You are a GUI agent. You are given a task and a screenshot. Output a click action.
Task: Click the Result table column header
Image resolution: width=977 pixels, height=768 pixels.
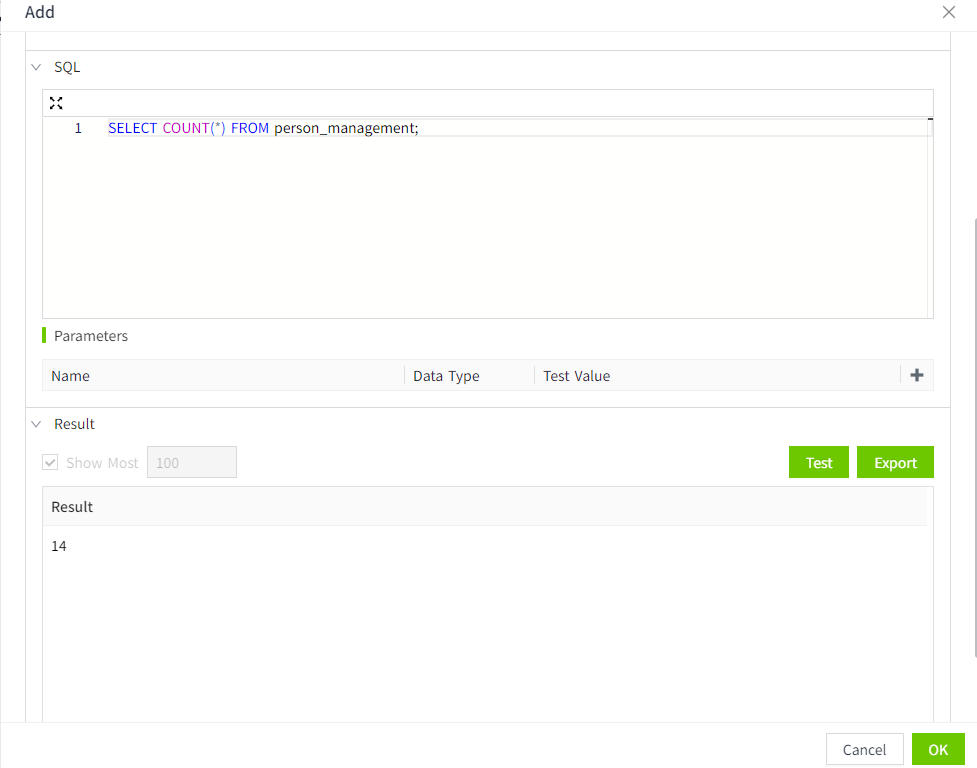(x=72, y=507)
